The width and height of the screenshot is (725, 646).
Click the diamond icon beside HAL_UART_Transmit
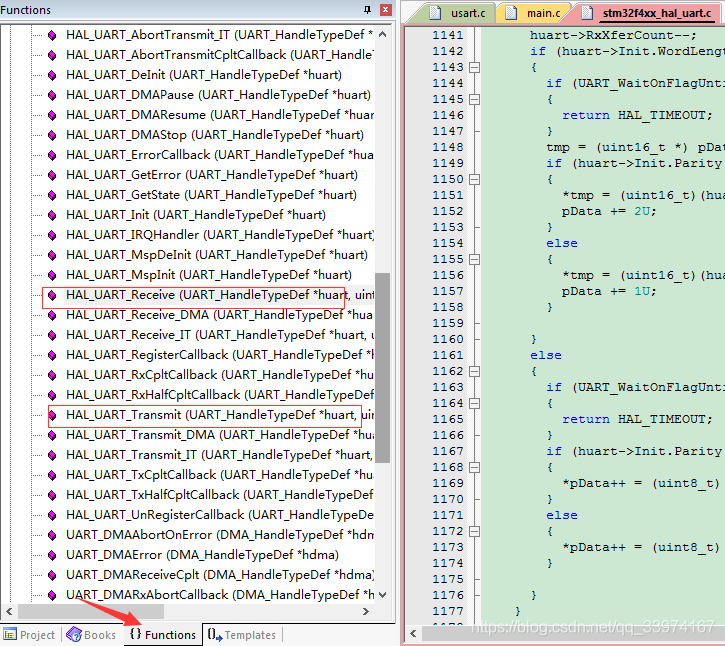pyautogui.click(x=52, y=415)
